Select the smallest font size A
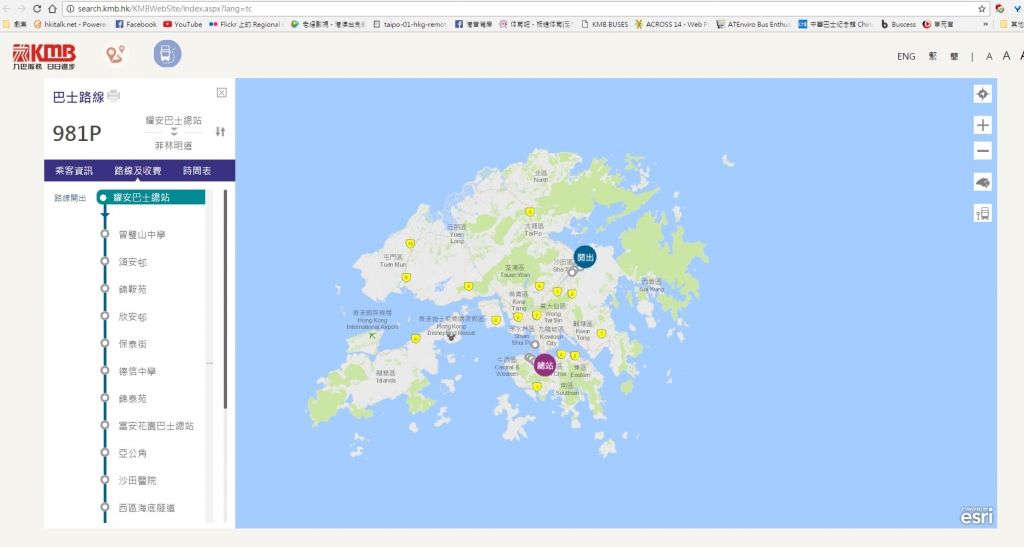 989,57
